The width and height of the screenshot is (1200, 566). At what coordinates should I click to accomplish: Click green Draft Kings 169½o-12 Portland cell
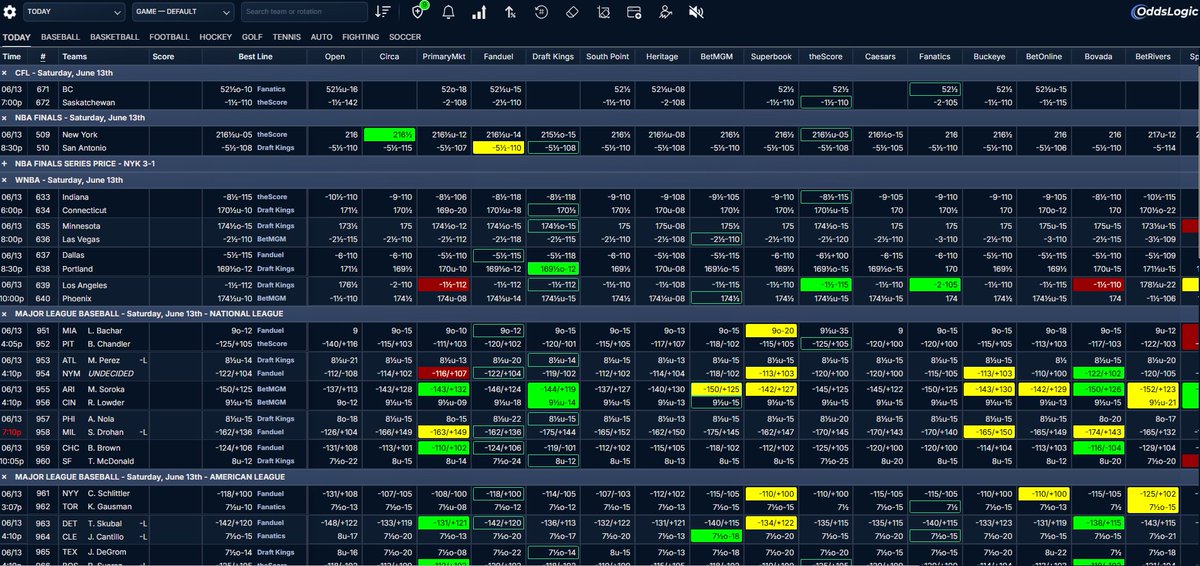tap(553, 269)
